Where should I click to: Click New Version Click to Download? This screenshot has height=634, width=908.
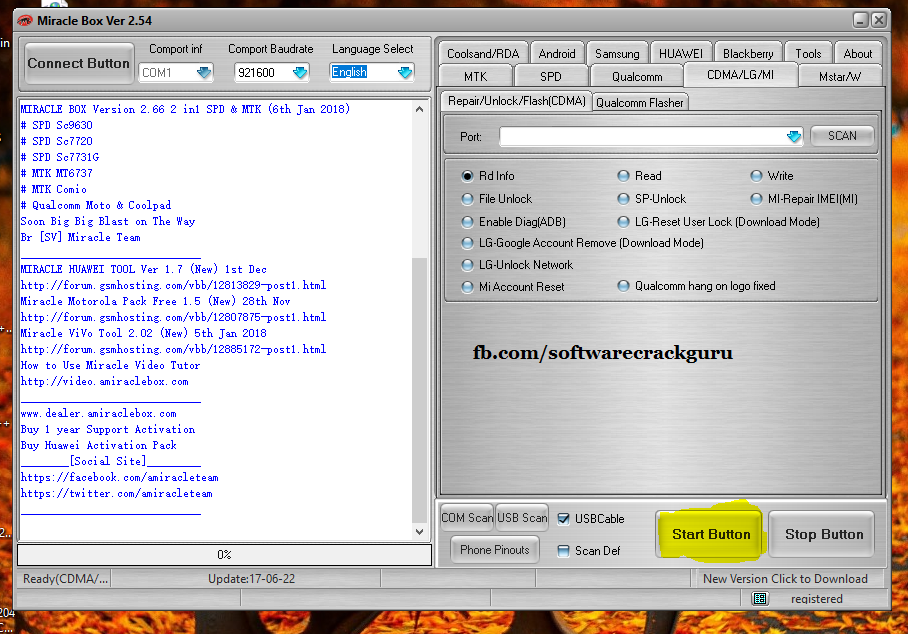point(785,578)
